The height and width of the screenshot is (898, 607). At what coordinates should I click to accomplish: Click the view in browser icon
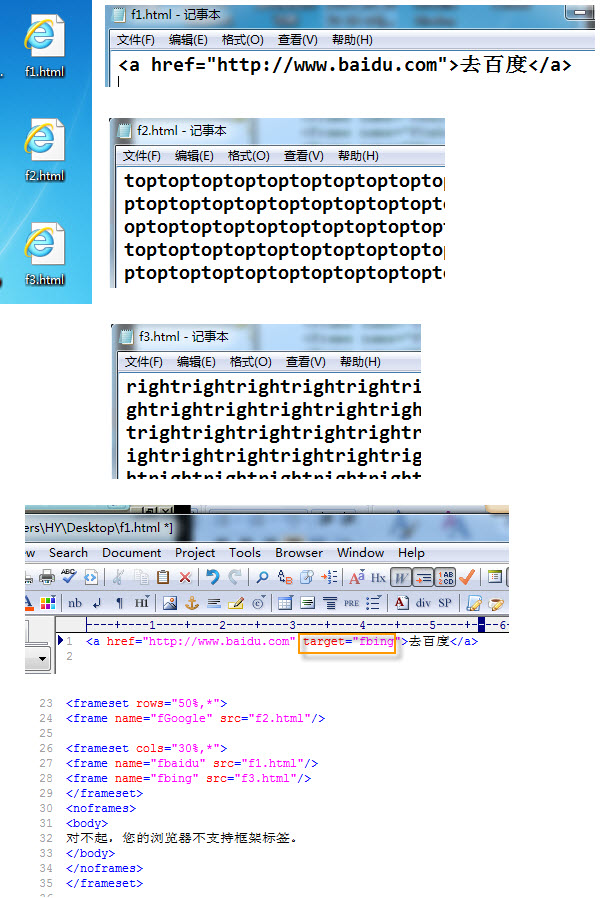click(x=91, y=577)
